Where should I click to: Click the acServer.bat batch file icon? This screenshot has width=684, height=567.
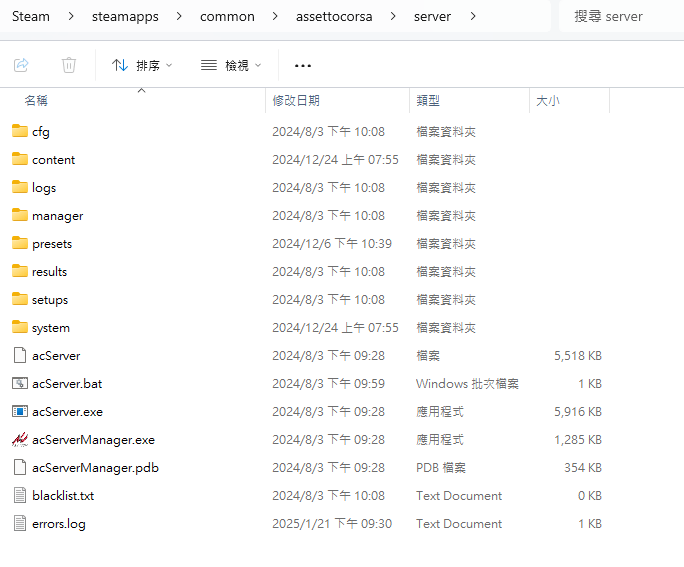click(20, 383)
